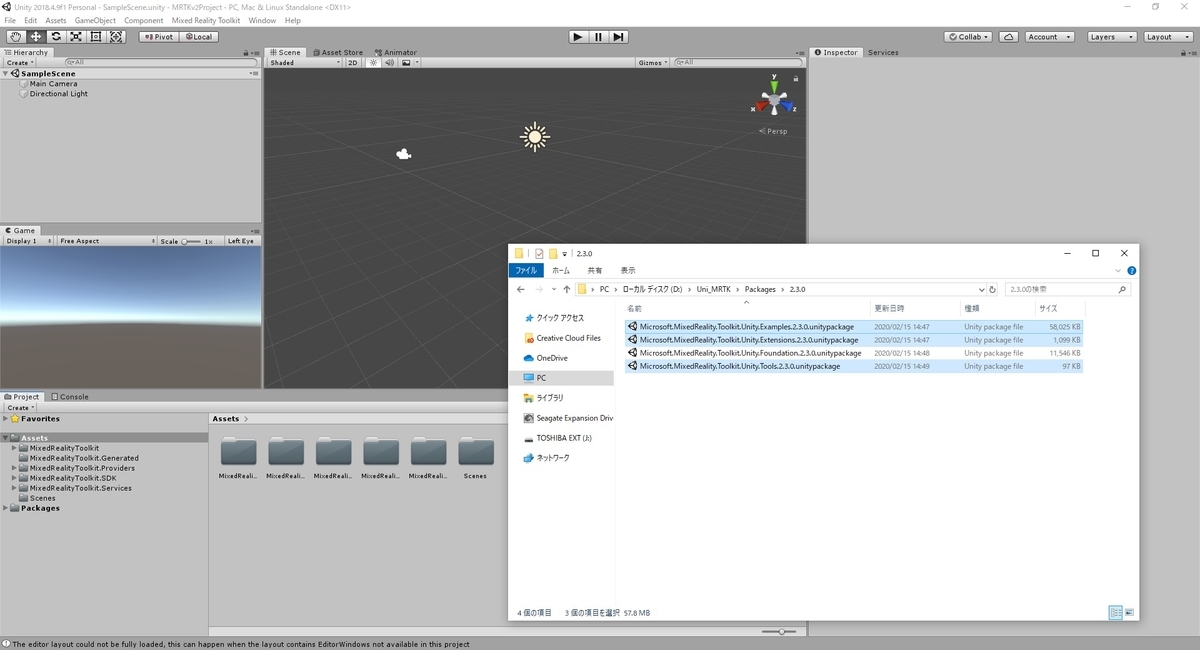The image size is (1200, 650).
Task: Open the Component menu
Action: coord(144,20)
